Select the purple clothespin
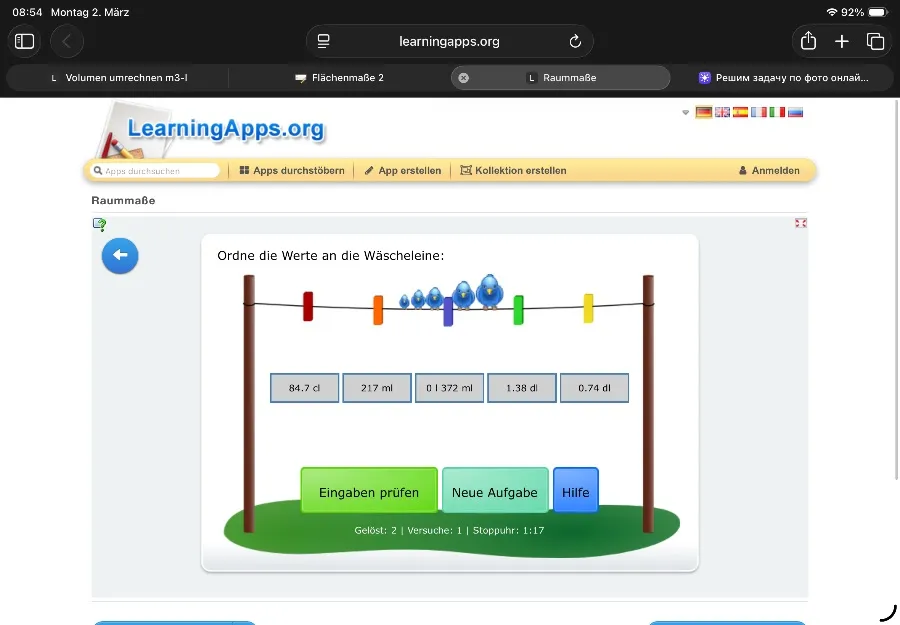This screenshot has height=625, width=900. coord(448,312)
